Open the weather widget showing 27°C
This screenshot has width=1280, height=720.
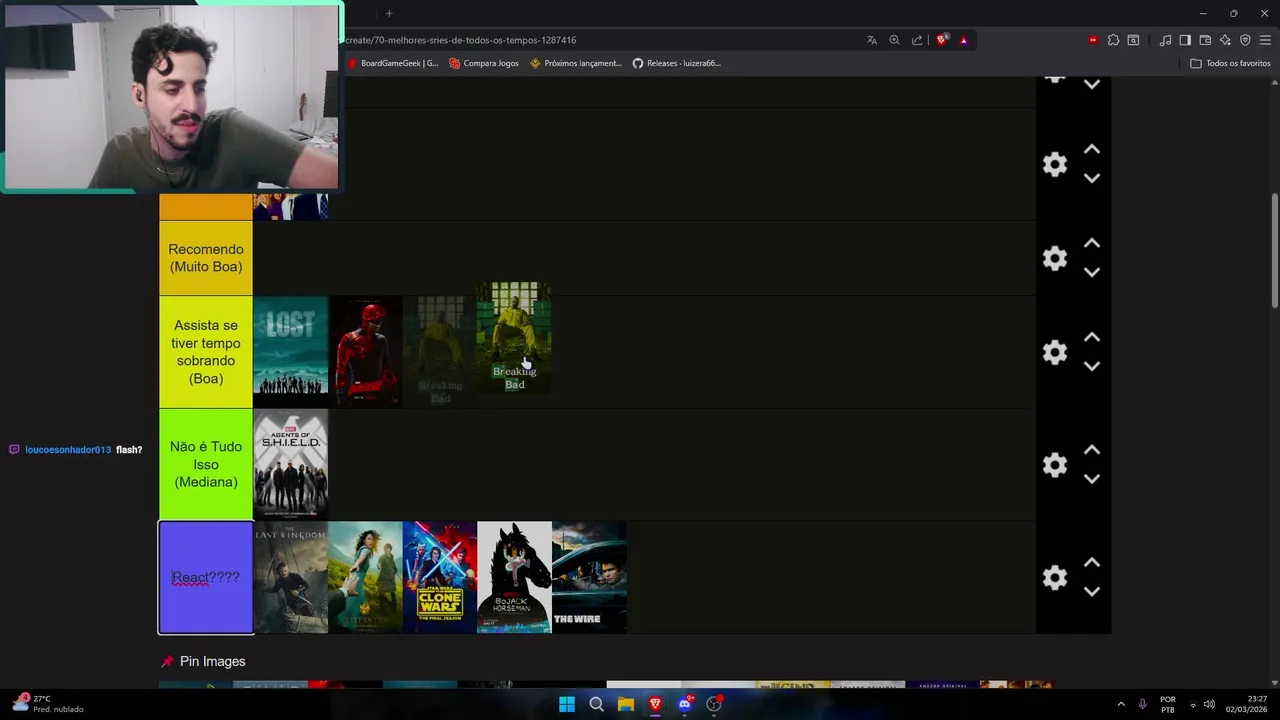point(48,704)
